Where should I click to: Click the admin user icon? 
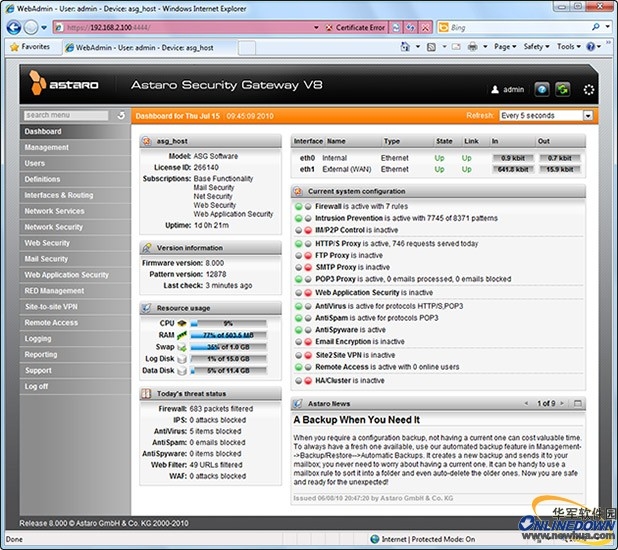pyautogui.click(x=495, y=89)
